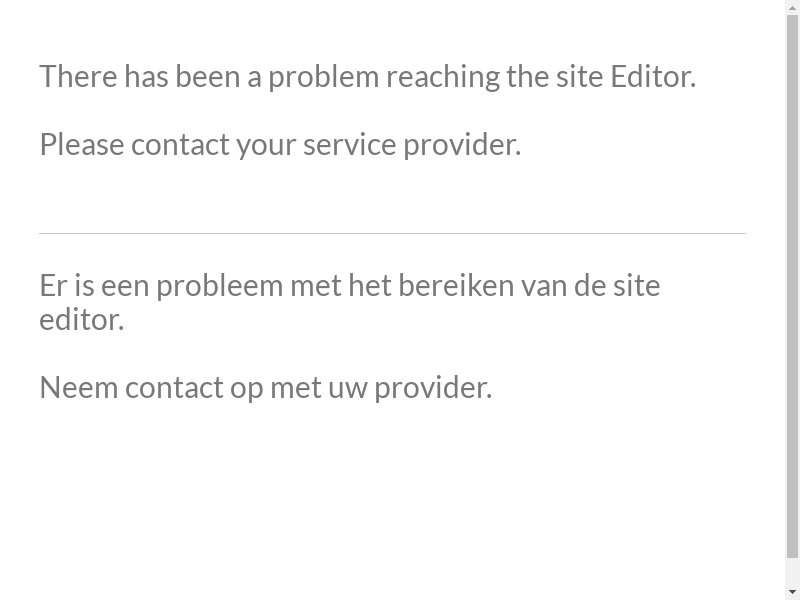Click "provider." in the "Neem contact" line
The image size is (800, 600).
[x=433, y=388]
